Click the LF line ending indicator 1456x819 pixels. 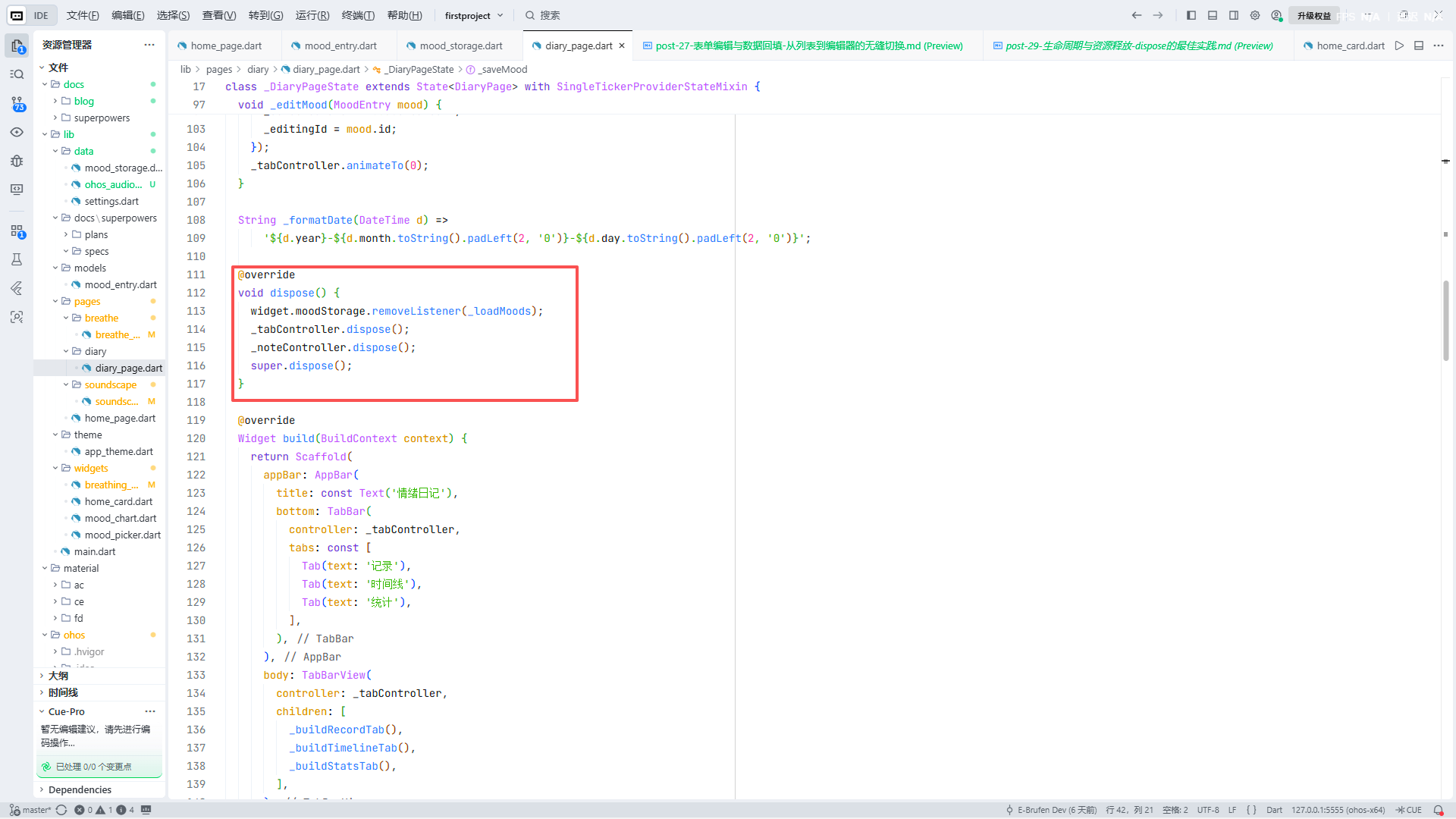click(1232, 810)
